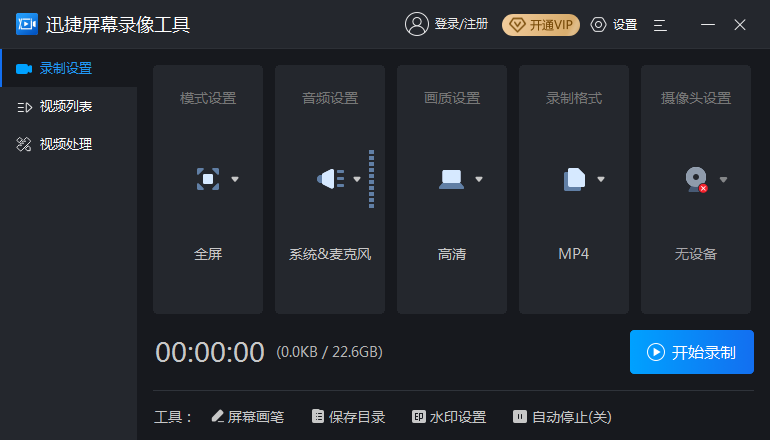
Task: Expand the 画质设置 quality dropdown arrow
Action: tap(479, 180)
